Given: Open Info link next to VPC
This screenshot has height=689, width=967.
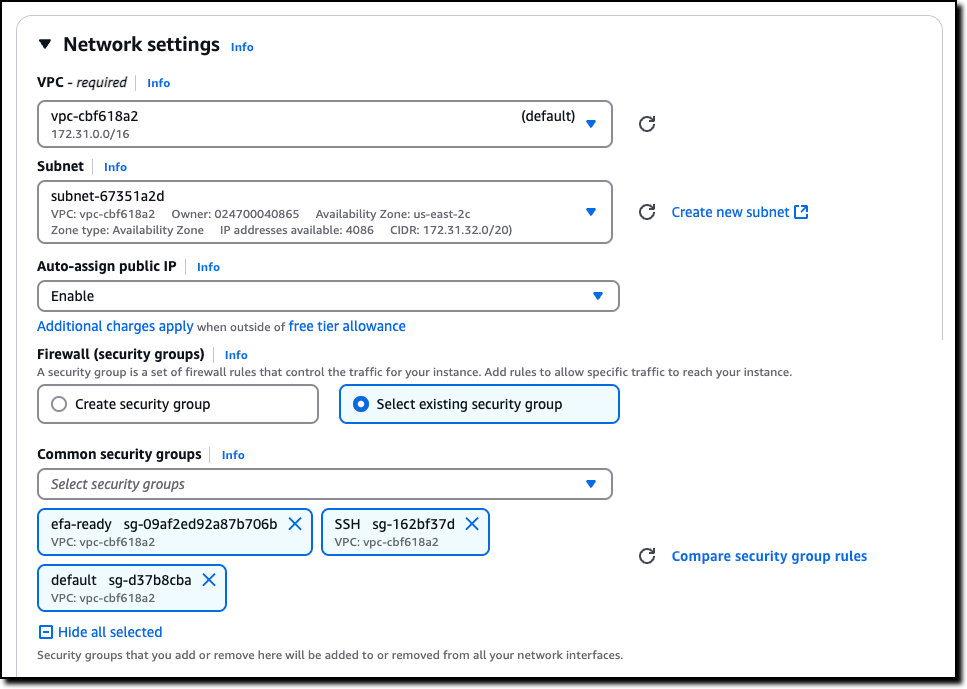Looking at the screenshot, I should point(158,83).
